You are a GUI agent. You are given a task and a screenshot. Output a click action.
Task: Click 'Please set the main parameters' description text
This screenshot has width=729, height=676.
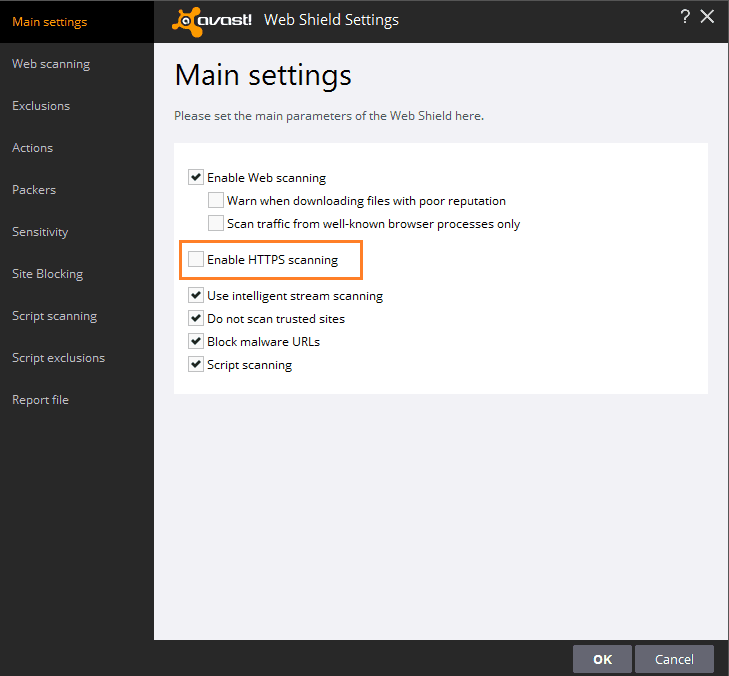[329, 116]
